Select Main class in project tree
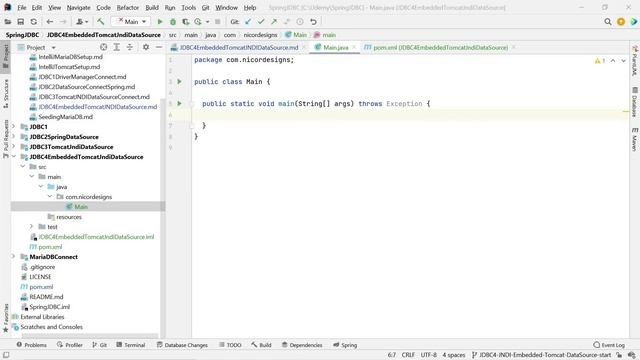This screenshot has width=640, height=360. tap(81, 207)
